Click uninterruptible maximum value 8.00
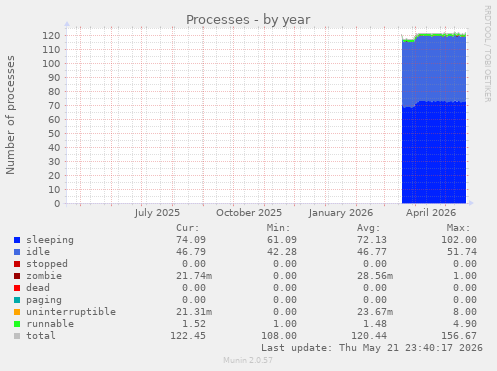Image resolution: width=497 pixels, height=371 pixels. [465, 312]
